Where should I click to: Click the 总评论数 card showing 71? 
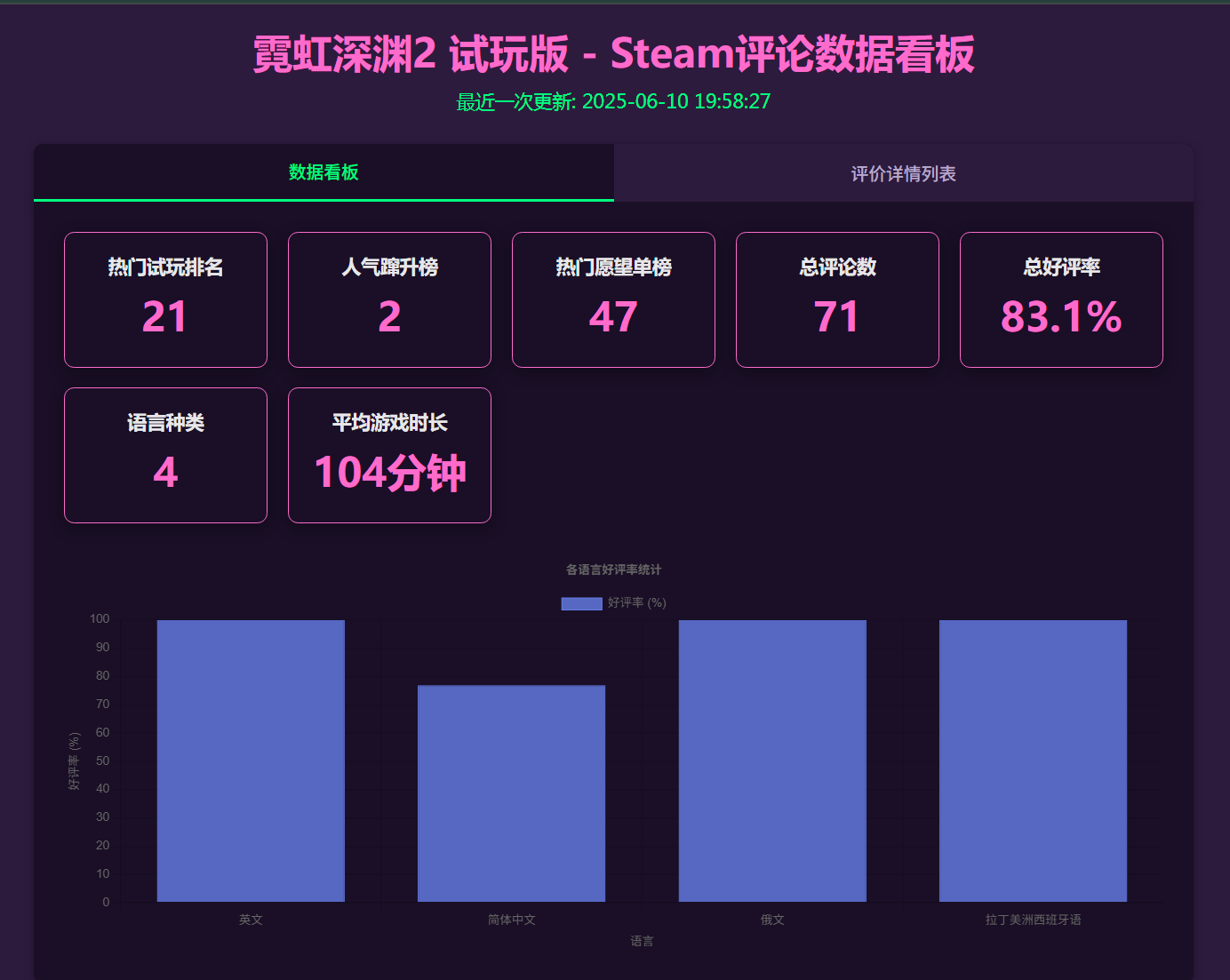point(837,299)
